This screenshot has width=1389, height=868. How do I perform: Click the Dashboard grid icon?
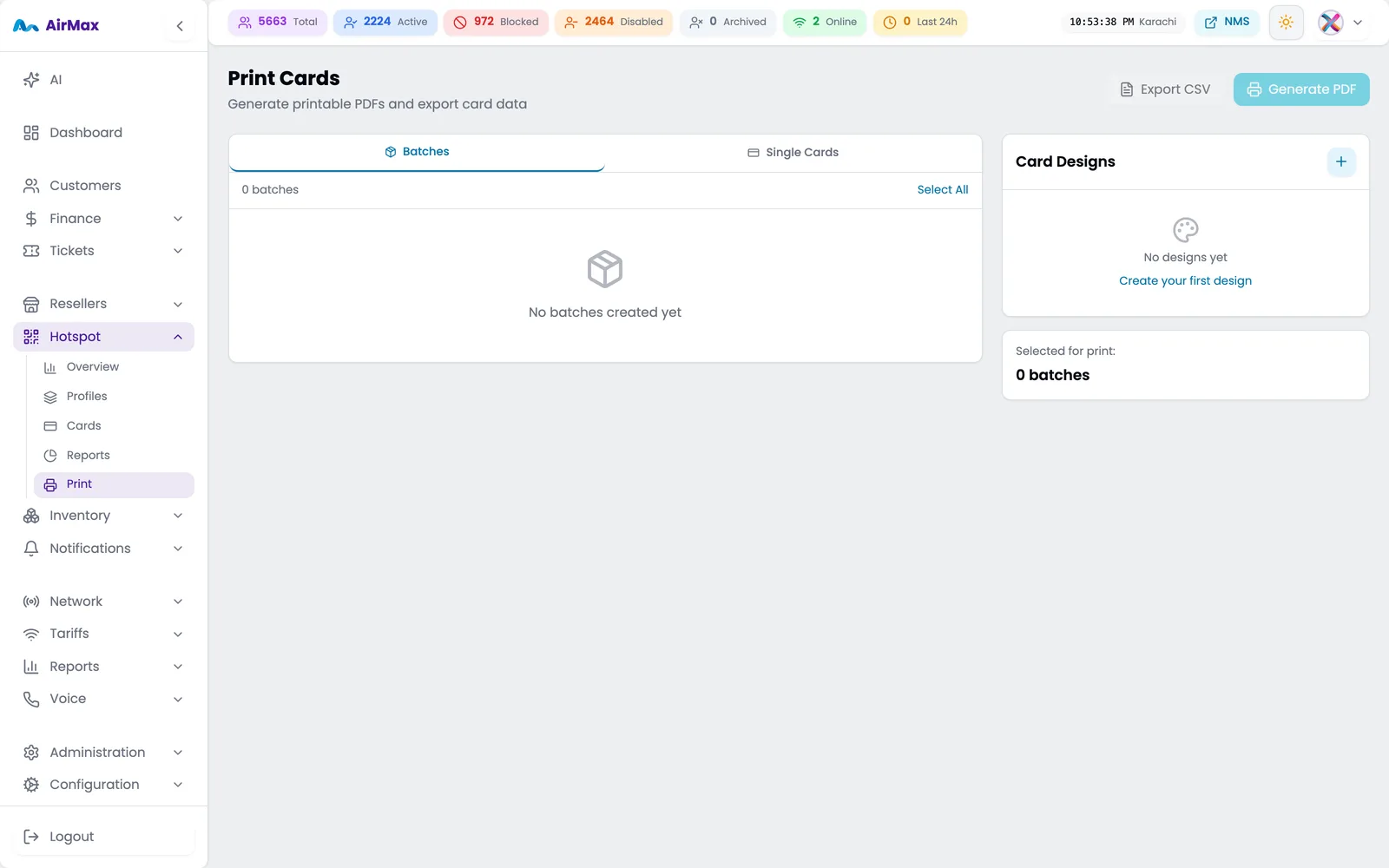31,133
